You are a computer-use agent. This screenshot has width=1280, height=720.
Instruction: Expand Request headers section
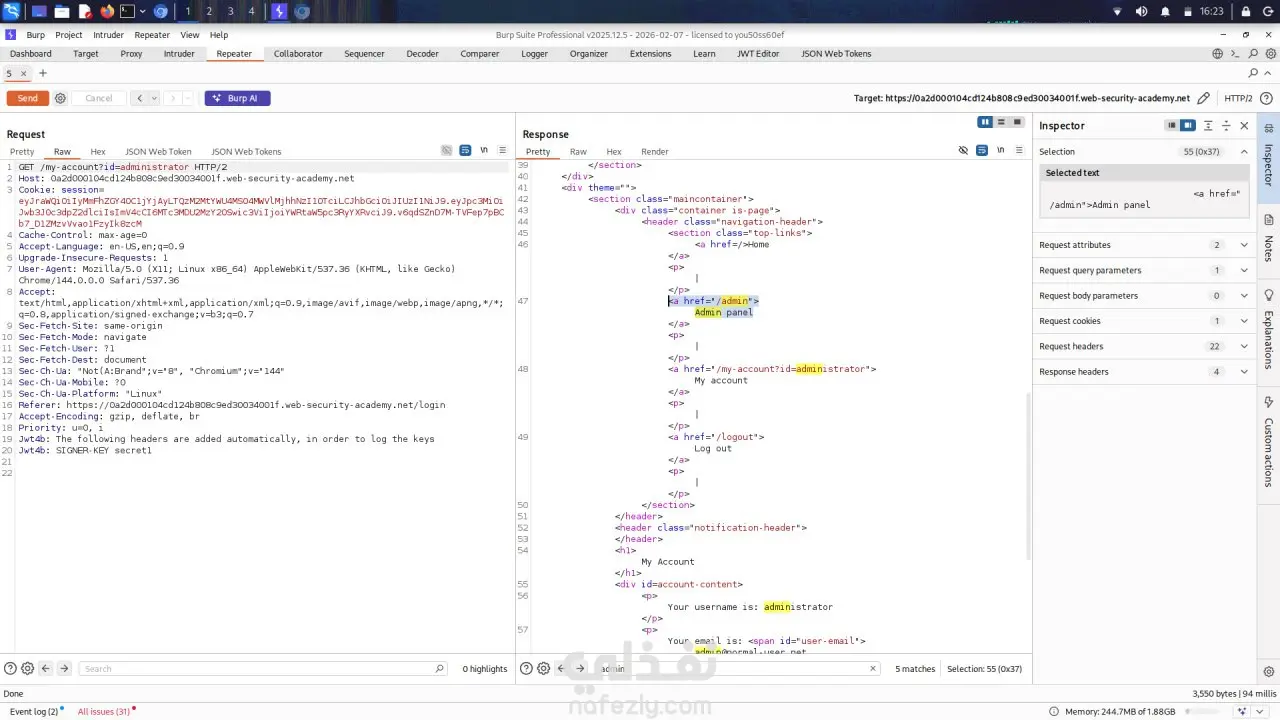click(1143, 346)
